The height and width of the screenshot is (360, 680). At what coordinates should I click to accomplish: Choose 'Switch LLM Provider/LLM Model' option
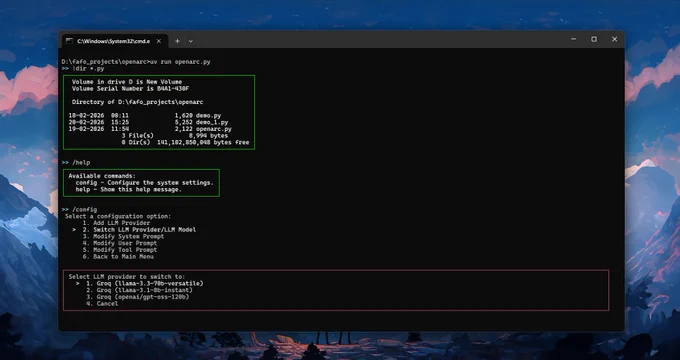point(139,229)
